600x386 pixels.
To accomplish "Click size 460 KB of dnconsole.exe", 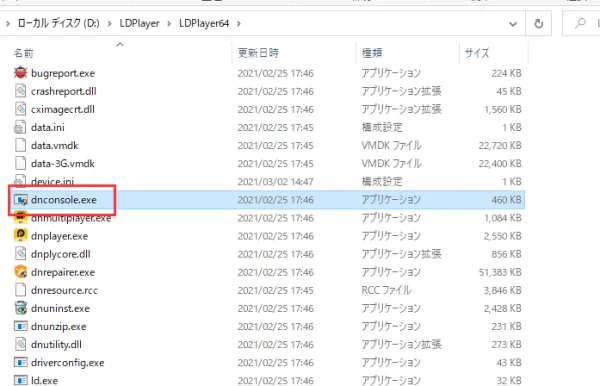I will click(x=506, y=200).
